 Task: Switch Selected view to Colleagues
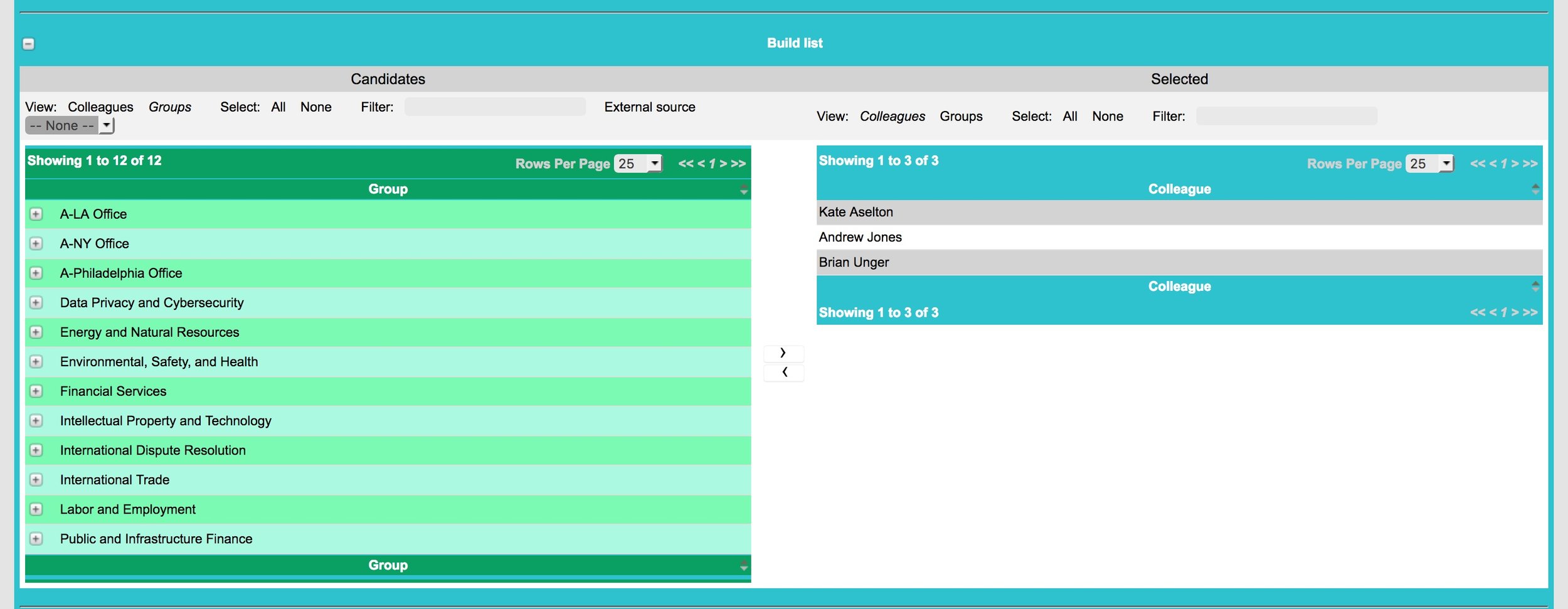[892, 117]
